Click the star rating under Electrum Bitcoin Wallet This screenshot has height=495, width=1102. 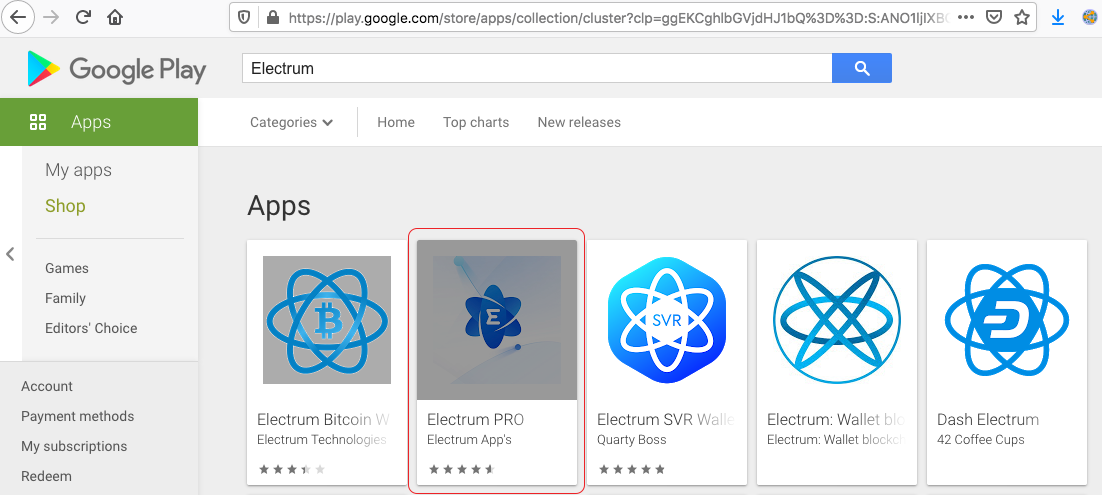click(292, 469)
